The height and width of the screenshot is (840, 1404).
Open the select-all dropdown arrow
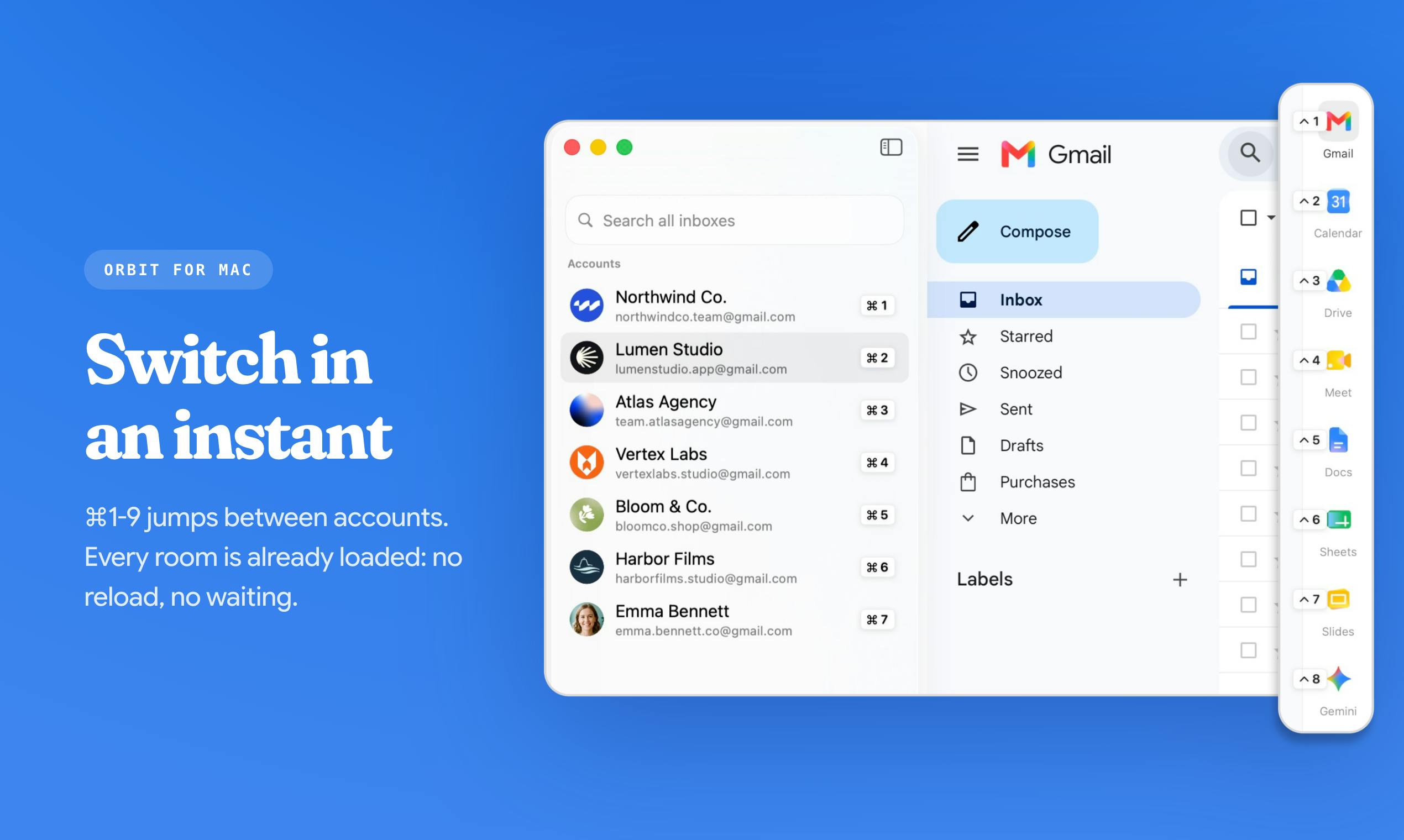1271,218
